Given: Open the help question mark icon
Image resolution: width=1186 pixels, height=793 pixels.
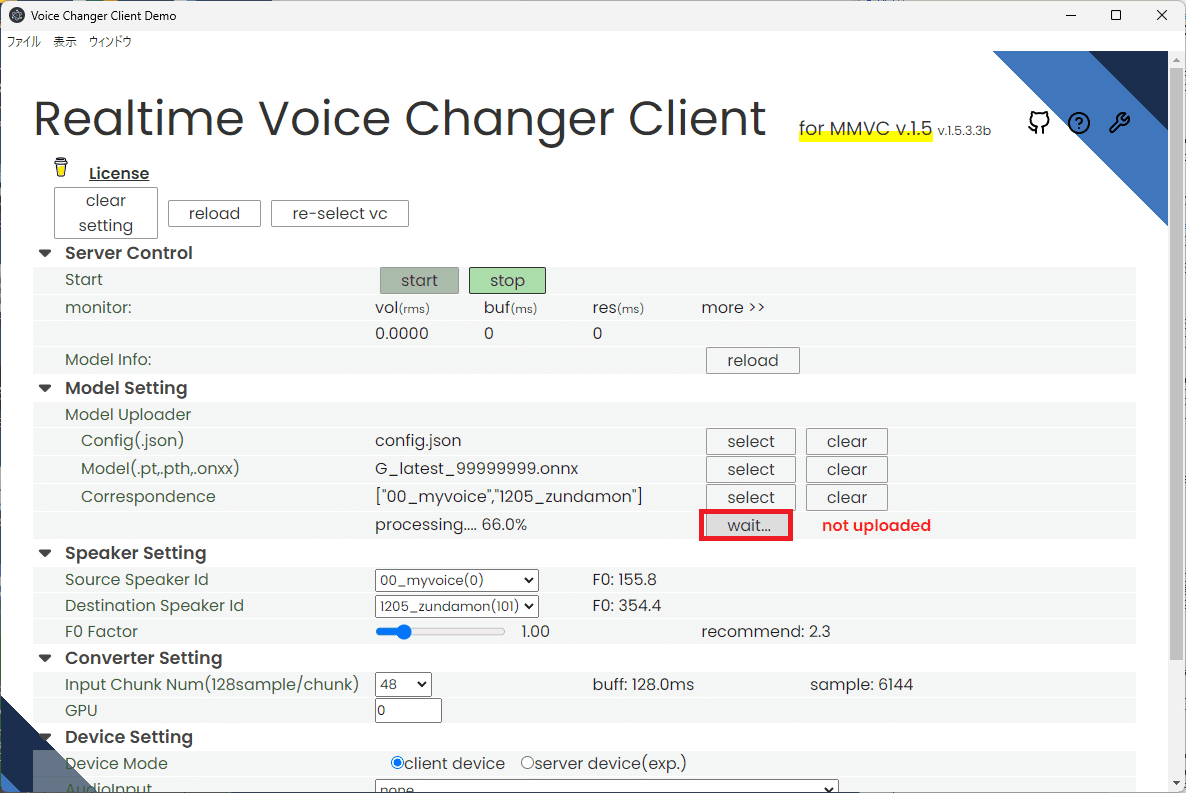Looking at the screenshot, I should [1079, 123].
